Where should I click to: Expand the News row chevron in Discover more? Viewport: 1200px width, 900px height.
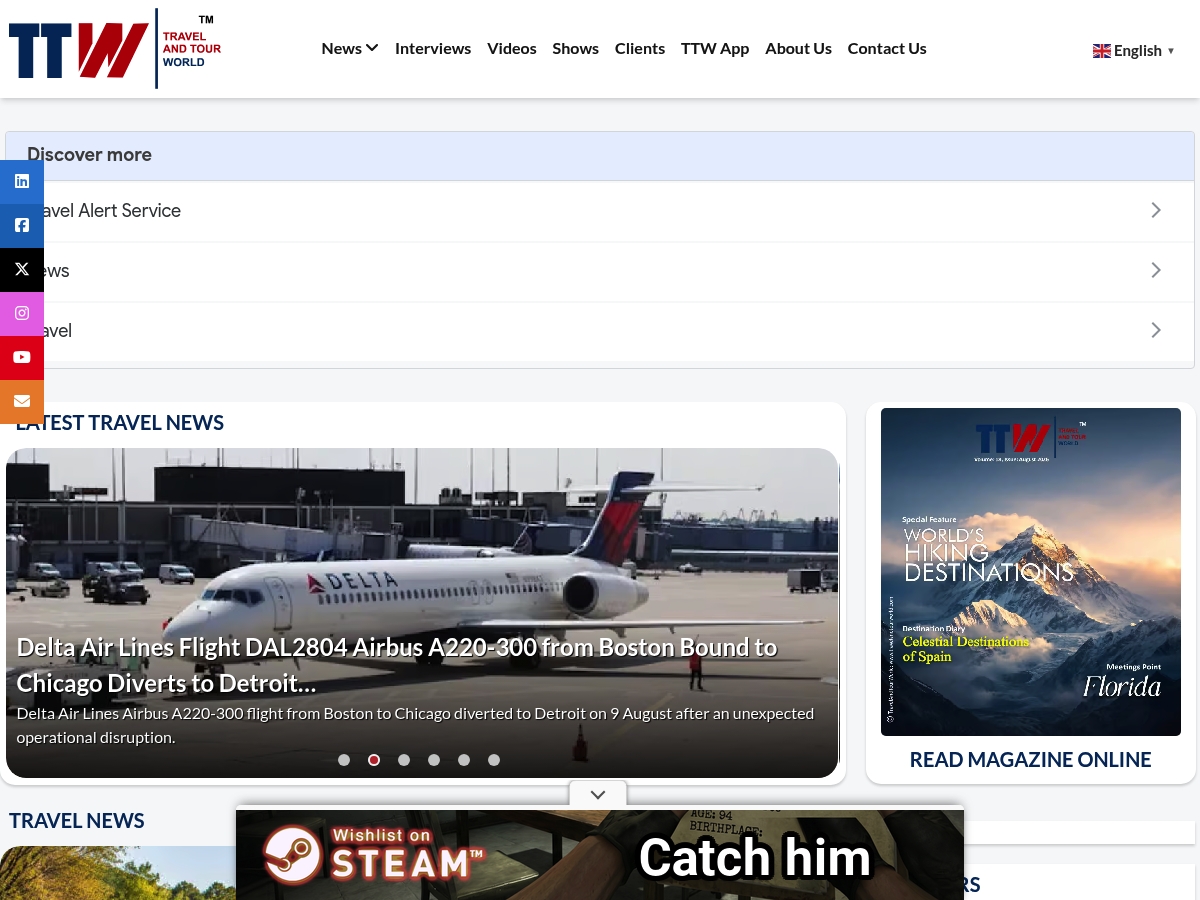pyautogui.click(x=1156, y=270)
